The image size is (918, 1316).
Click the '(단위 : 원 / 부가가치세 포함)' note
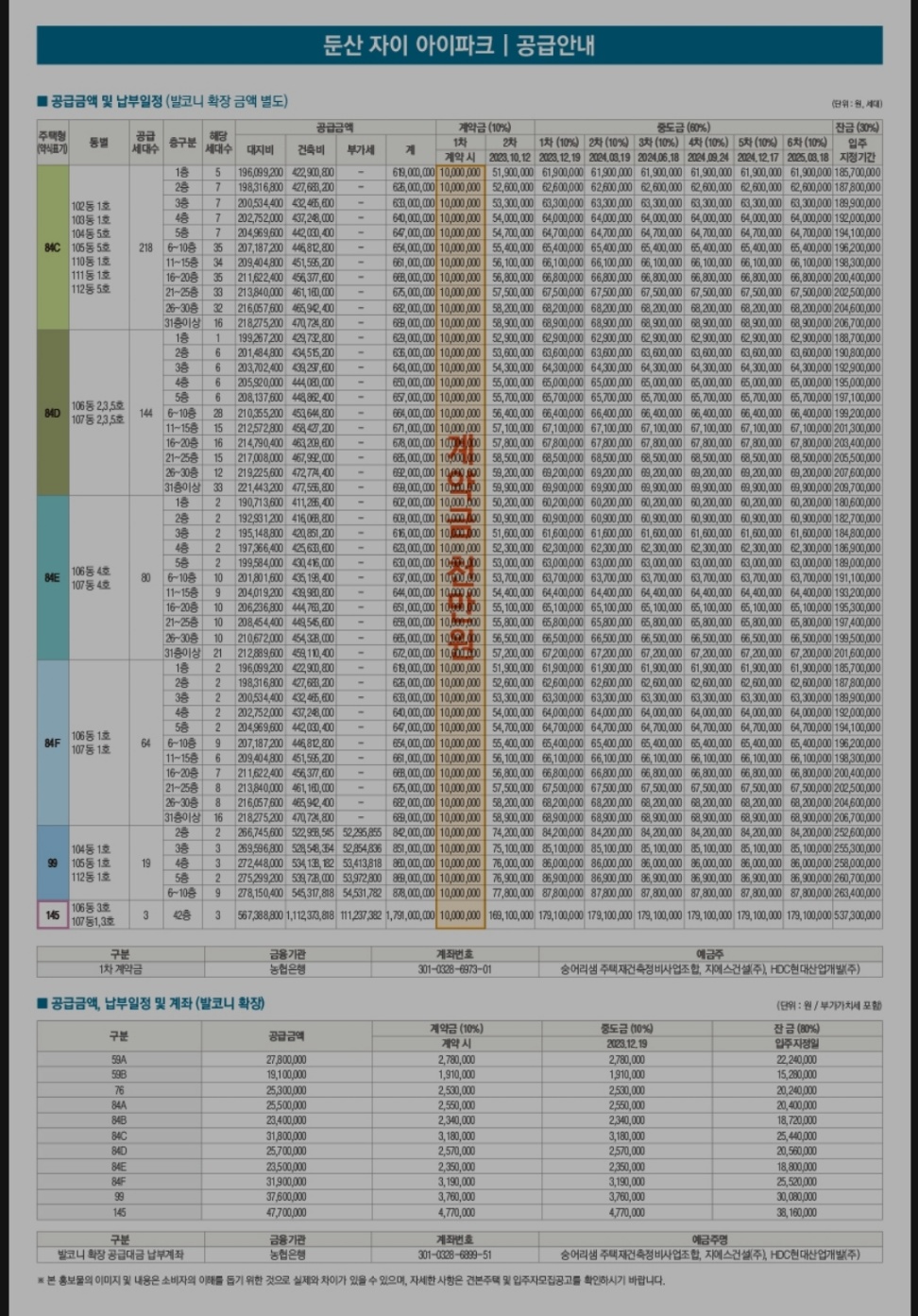coord(828,1005)
